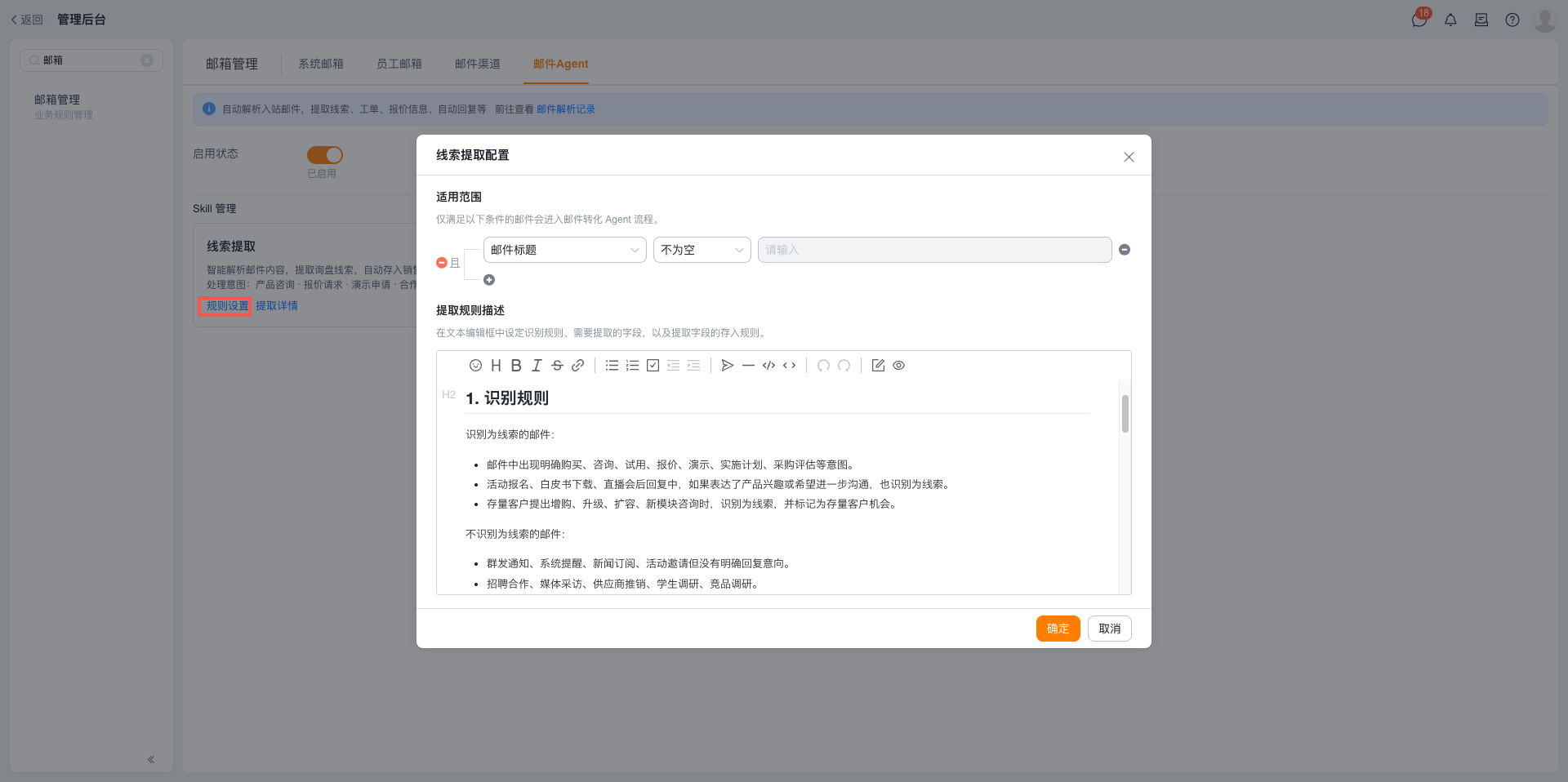Apply bold formatting in the editor
The image size is (1568, 782).
click(516, 366)
